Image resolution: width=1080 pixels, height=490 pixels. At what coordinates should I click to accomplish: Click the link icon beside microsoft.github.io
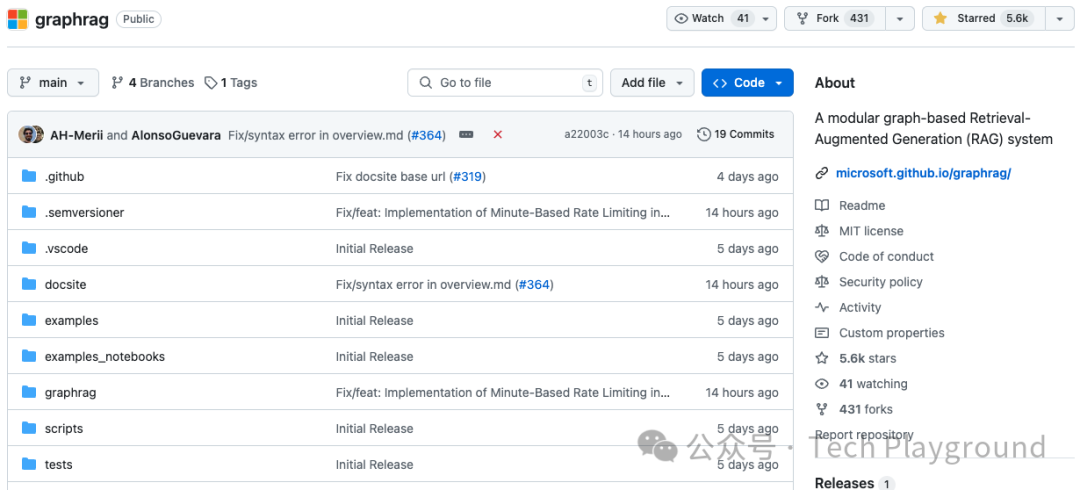pyautogui.click(x=821, y=173)
